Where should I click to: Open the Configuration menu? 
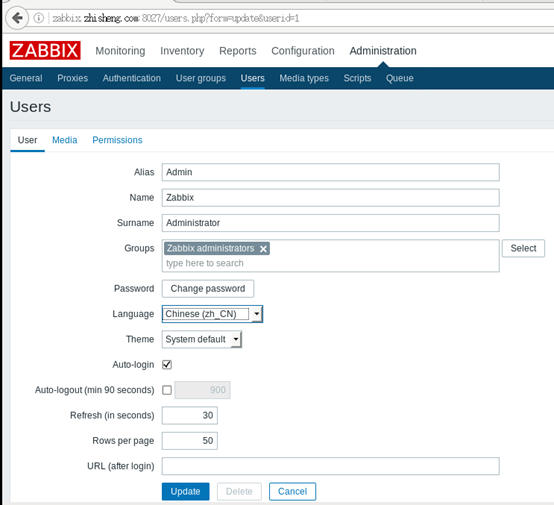[303, 51]
